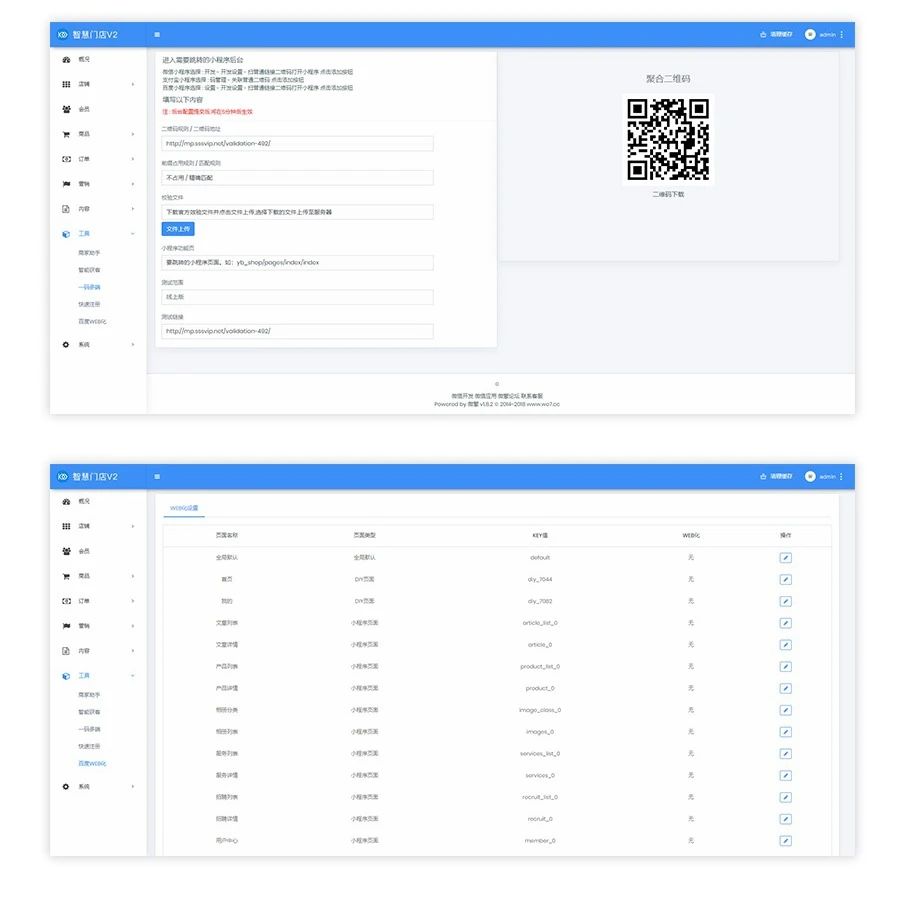This screenshot has height=907, width=905.
Task: Click the admin avatar in the upper panel header
Action: pyautogui.click(x=810, y=35)
